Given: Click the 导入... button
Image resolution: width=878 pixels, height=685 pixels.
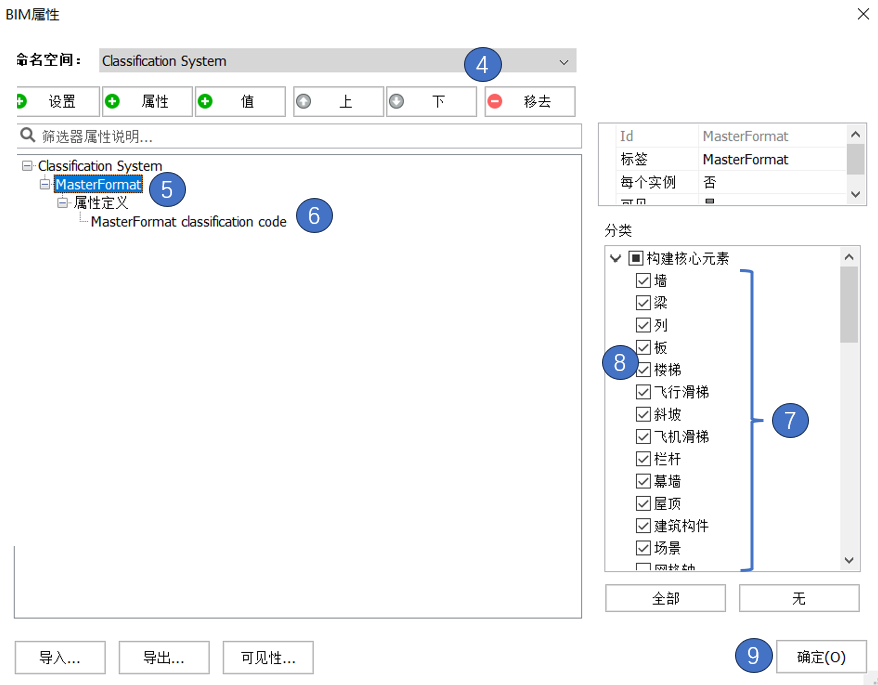Looking at the screenshot, I should (x=60, y=658).
